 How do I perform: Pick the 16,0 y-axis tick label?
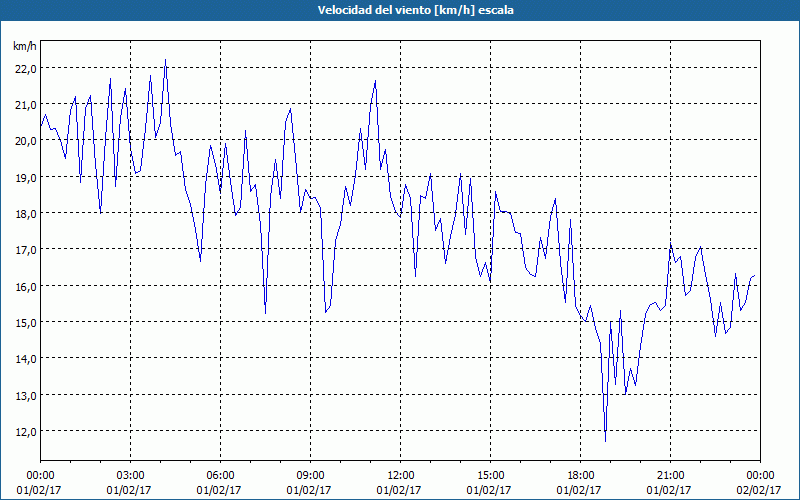click(x=26, y=287)
